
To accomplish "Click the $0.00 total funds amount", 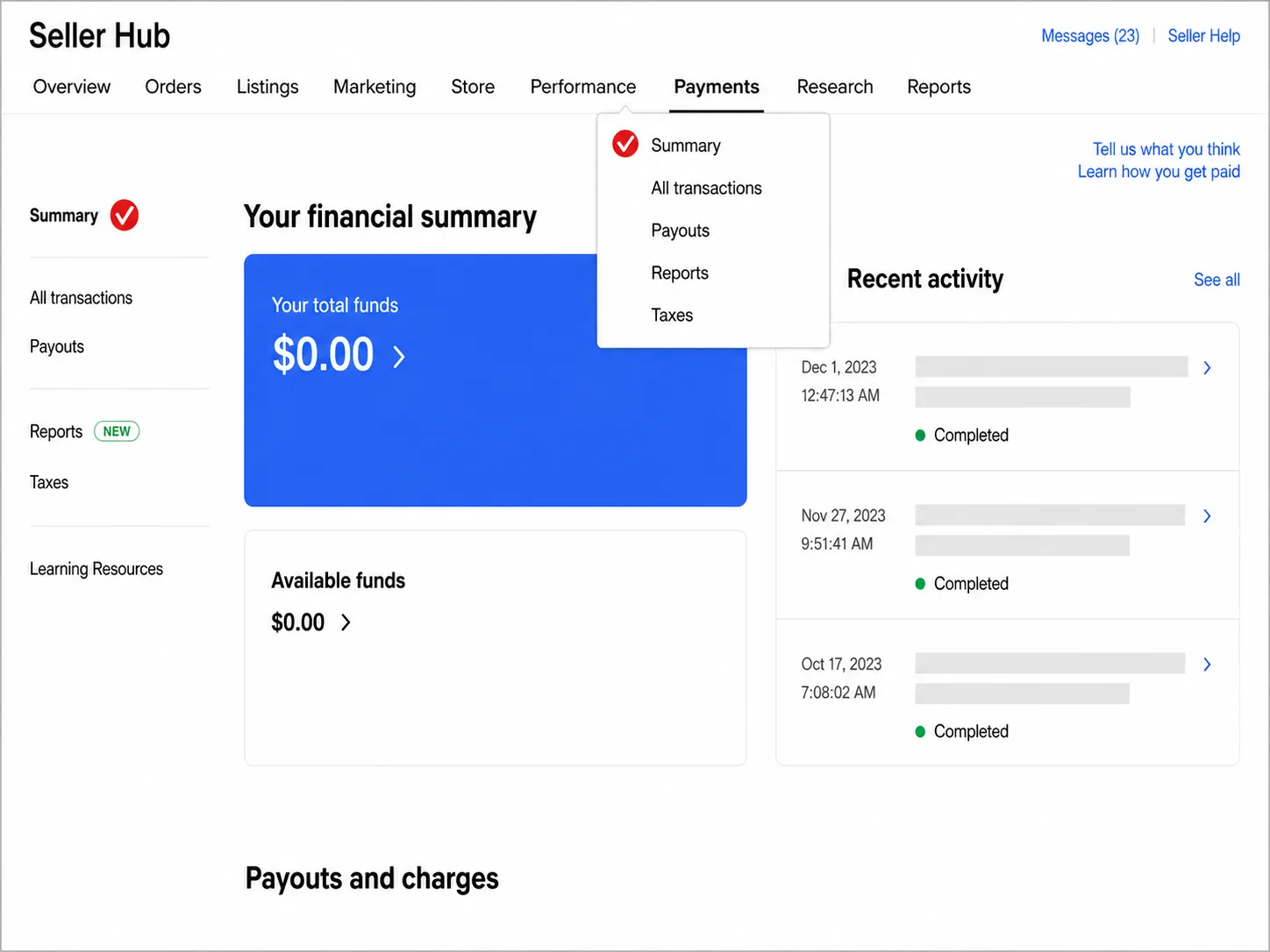I will point(324,354).
